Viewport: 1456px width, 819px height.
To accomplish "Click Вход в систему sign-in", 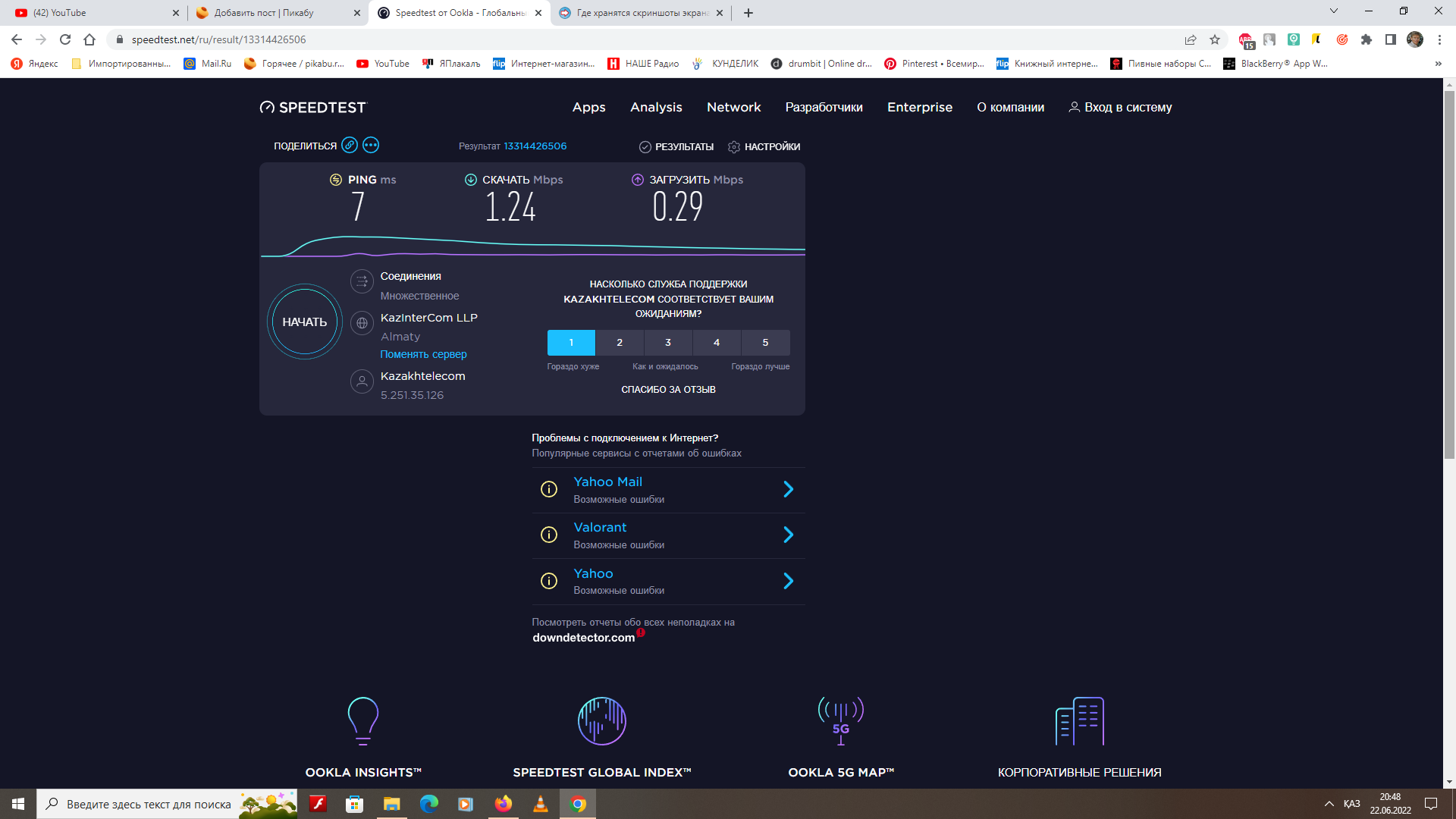I will pos(1120,108).
